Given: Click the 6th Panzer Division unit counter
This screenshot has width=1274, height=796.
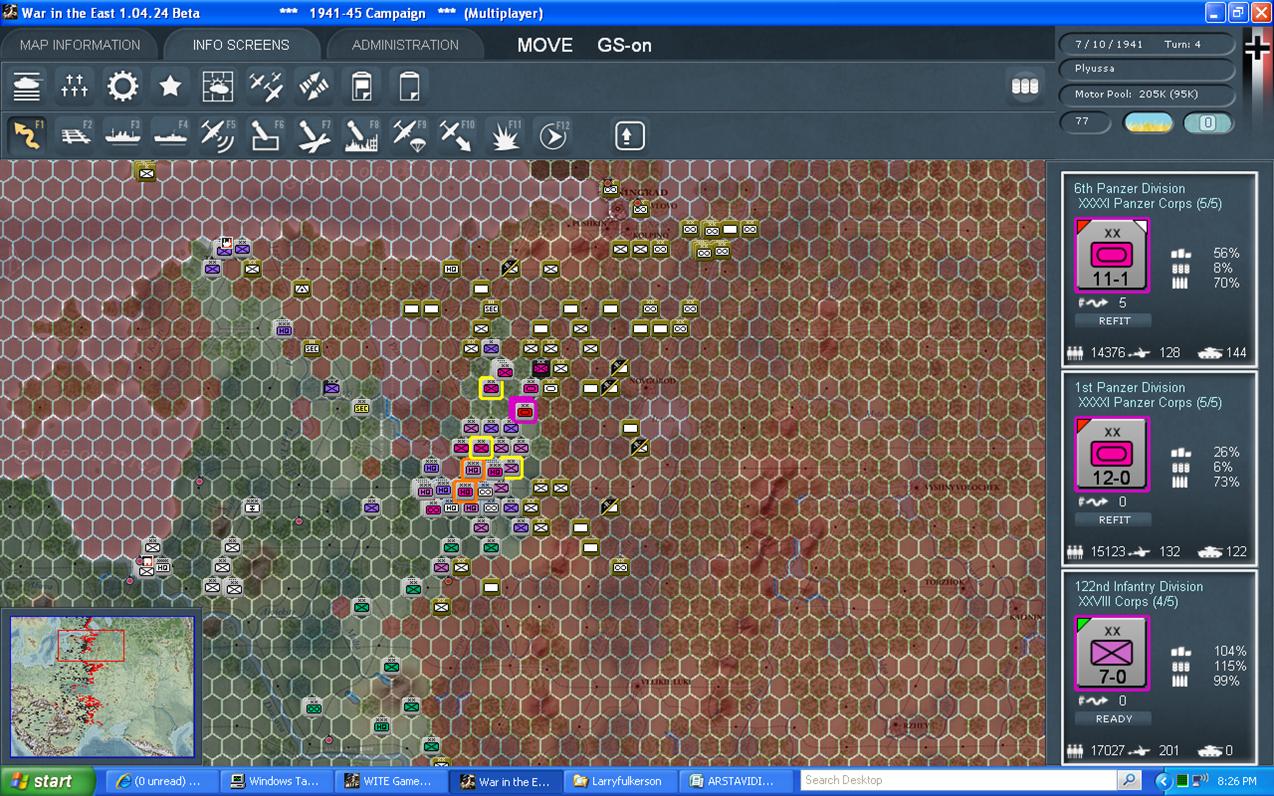Looking at the screenshot, I should coord(1112,256).
